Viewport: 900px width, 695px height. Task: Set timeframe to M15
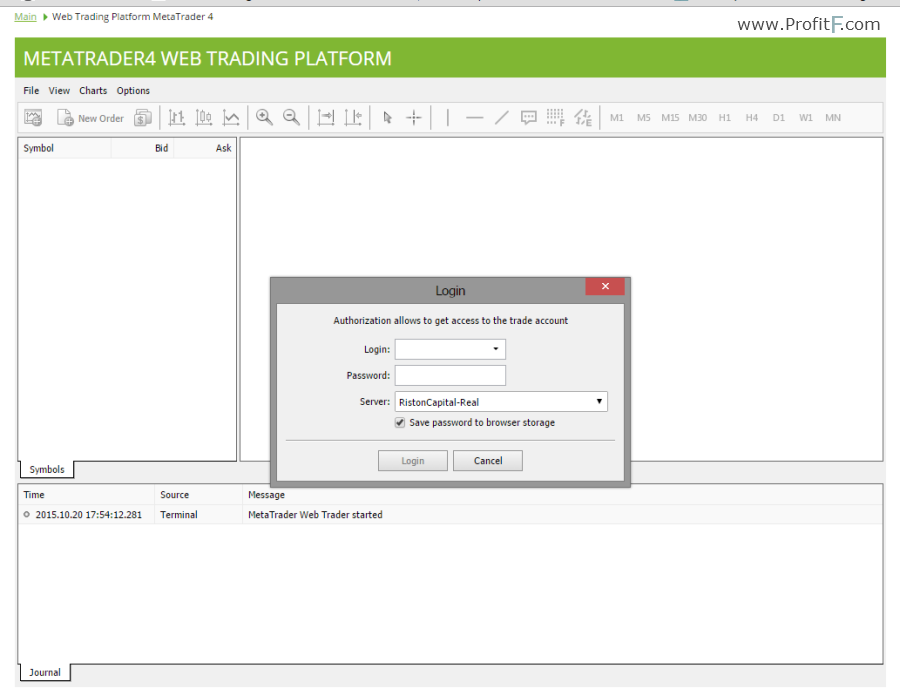coord(670,118)
